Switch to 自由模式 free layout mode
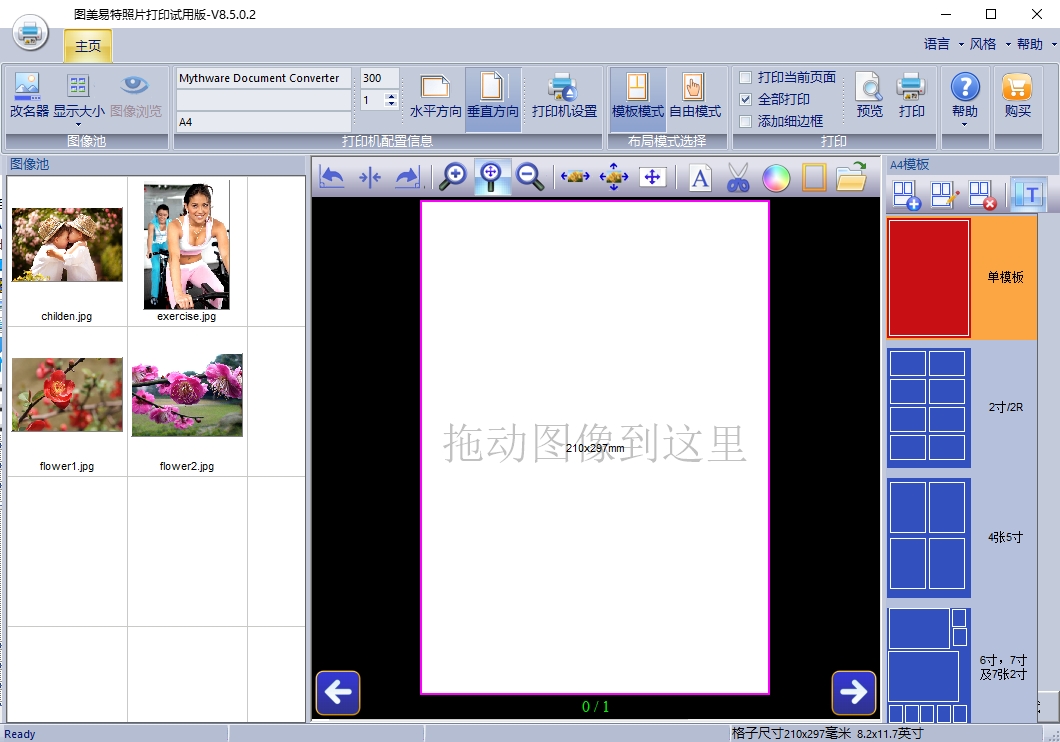This screenshot has width=1060, height=742. 694,96
